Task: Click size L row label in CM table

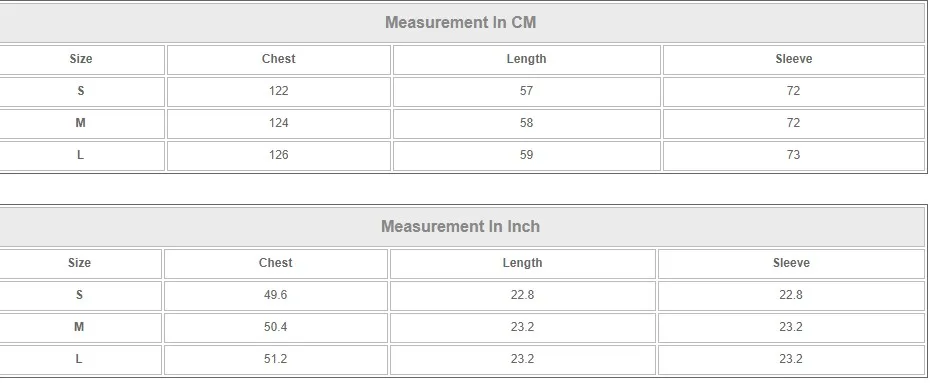Action: pyautogui.click(x=81, y=155)
